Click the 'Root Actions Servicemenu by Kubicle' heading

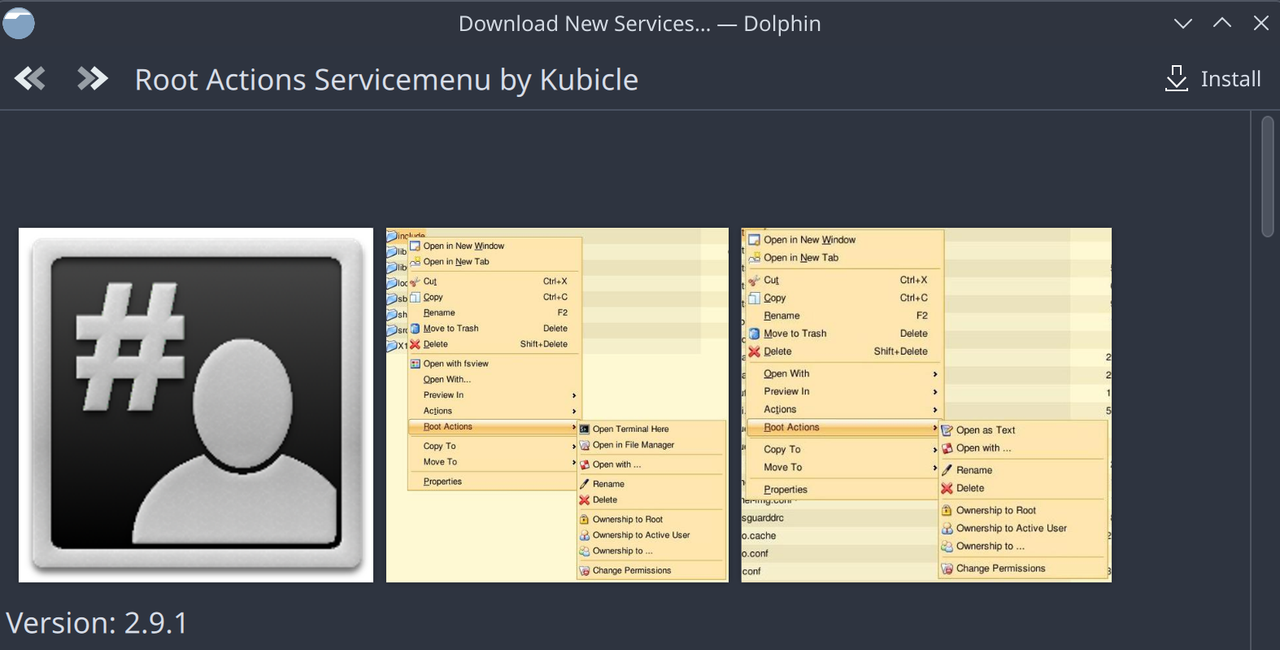386,80
